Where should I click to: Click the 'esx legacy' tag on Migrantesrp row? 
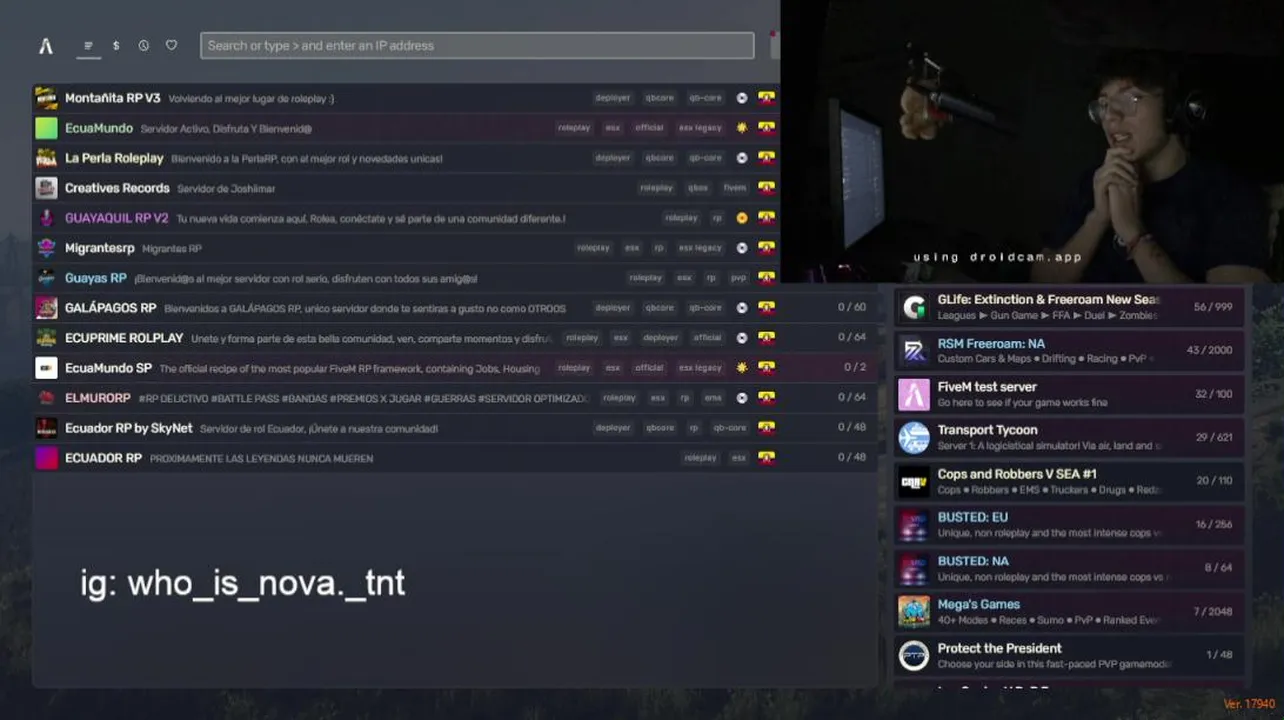(x=700, y=248)
